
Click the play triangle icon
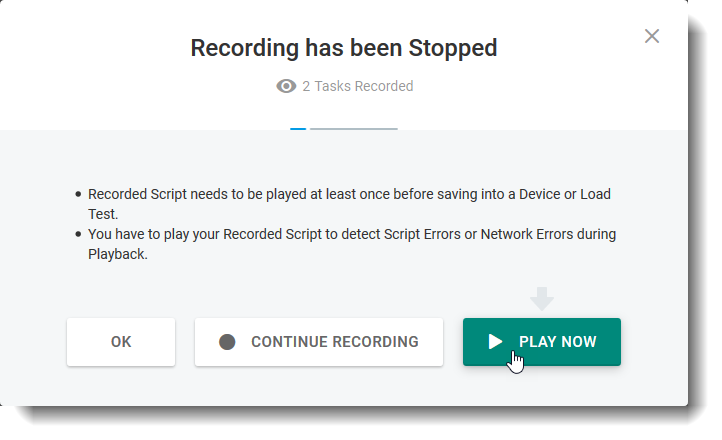[495, 342]
